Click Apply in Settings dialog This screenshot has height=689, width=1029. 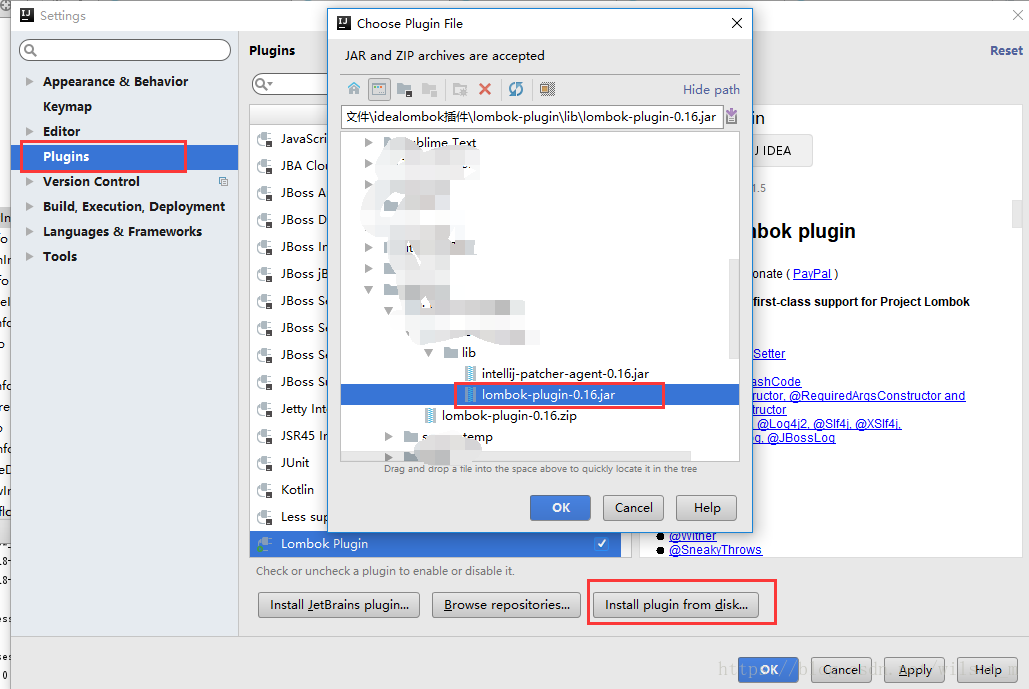pos(914,670)
